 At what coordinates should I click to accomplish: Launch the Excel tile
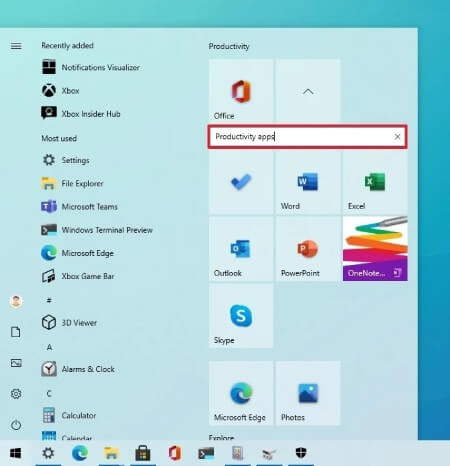click(375, 182)
